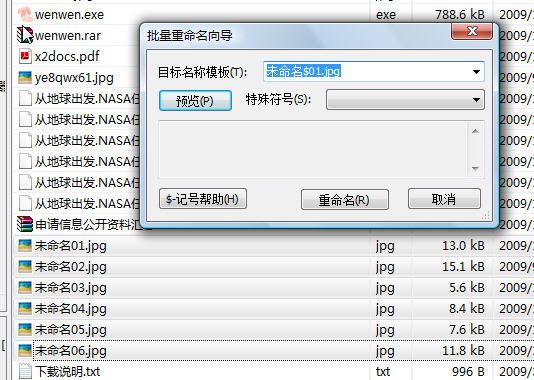
Task: Click the exe extension cell of wenwen.exe
Action: tap(386, 15)
